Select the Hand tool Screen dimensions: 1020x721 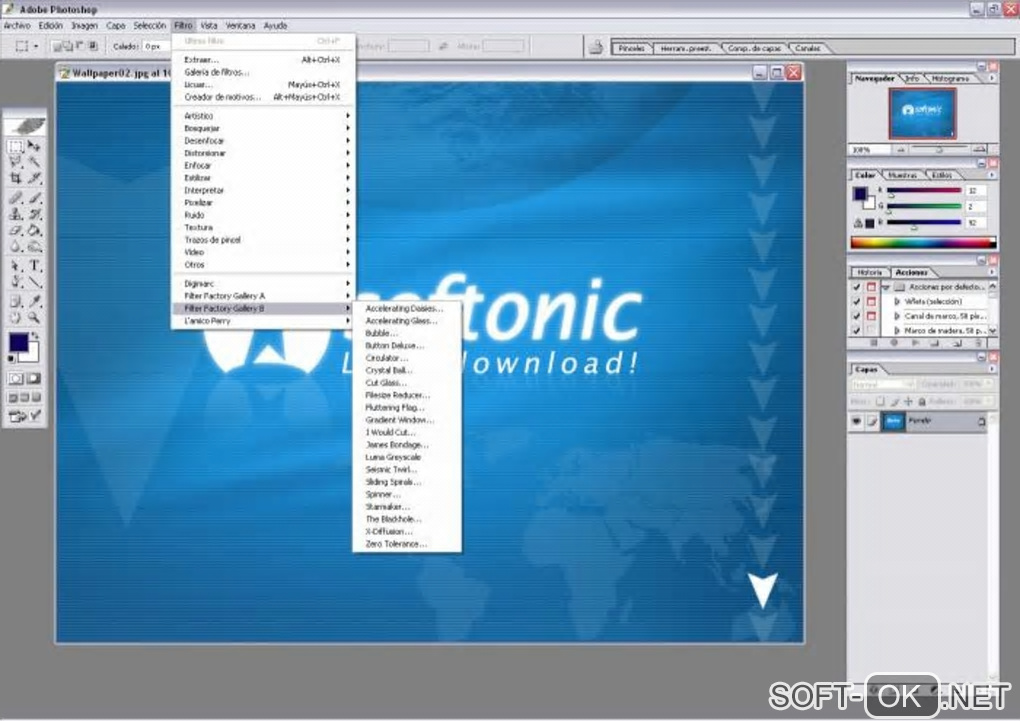[x=16, y=318]
